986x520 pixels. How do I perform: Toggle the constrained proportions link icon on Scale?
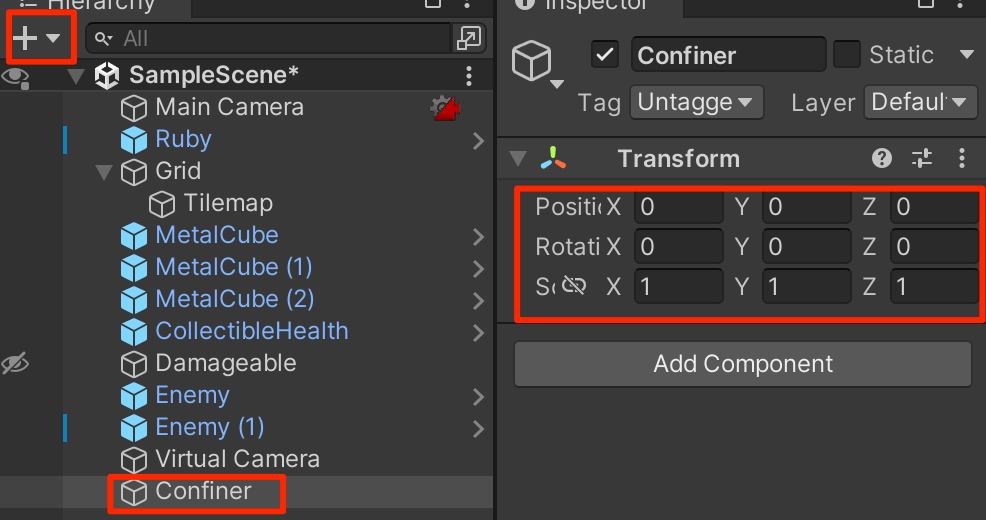(574, 286)
